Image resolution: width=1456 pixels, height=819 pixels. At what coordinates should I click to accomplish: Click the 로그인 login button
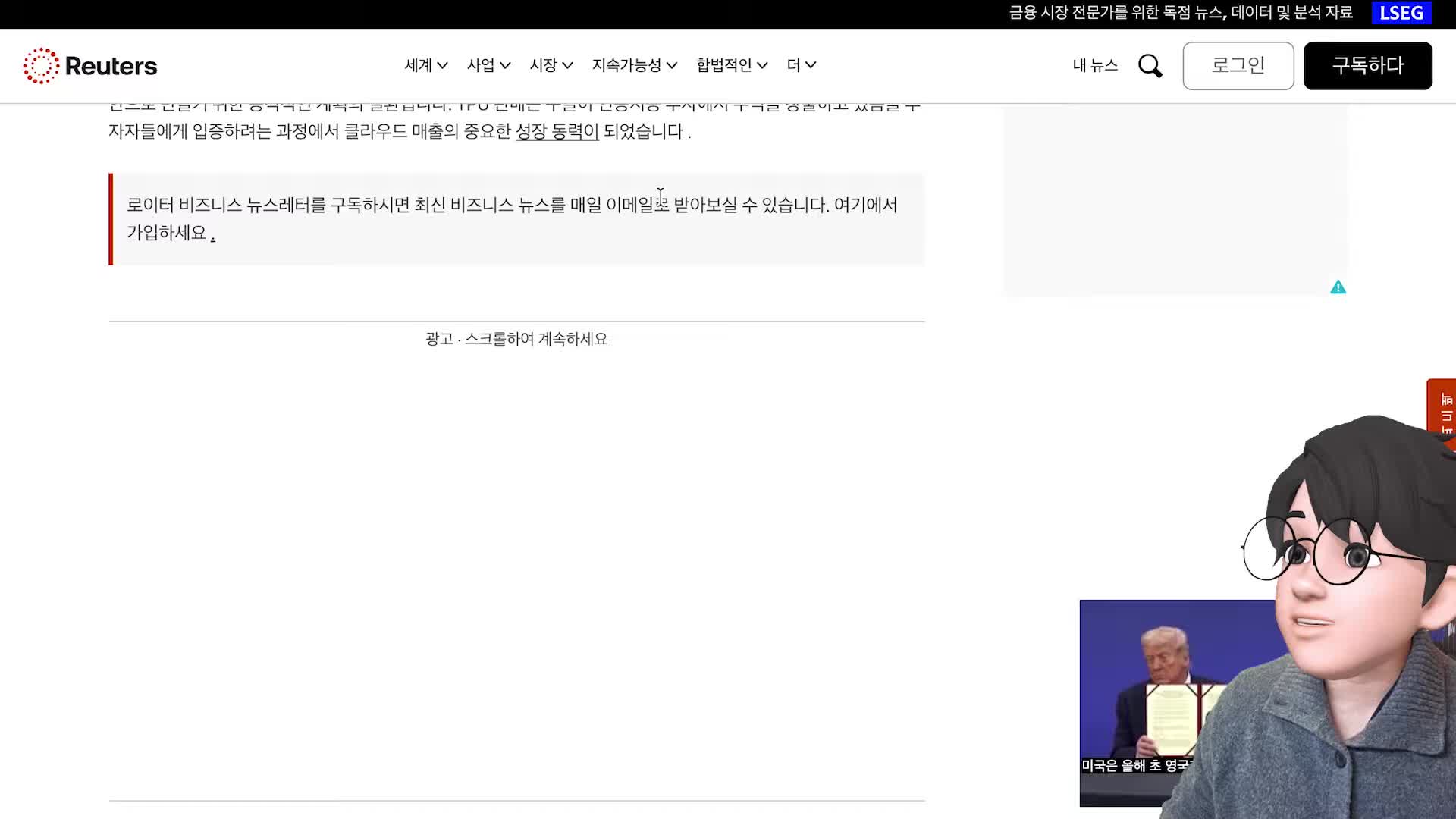coord(1238,66)
